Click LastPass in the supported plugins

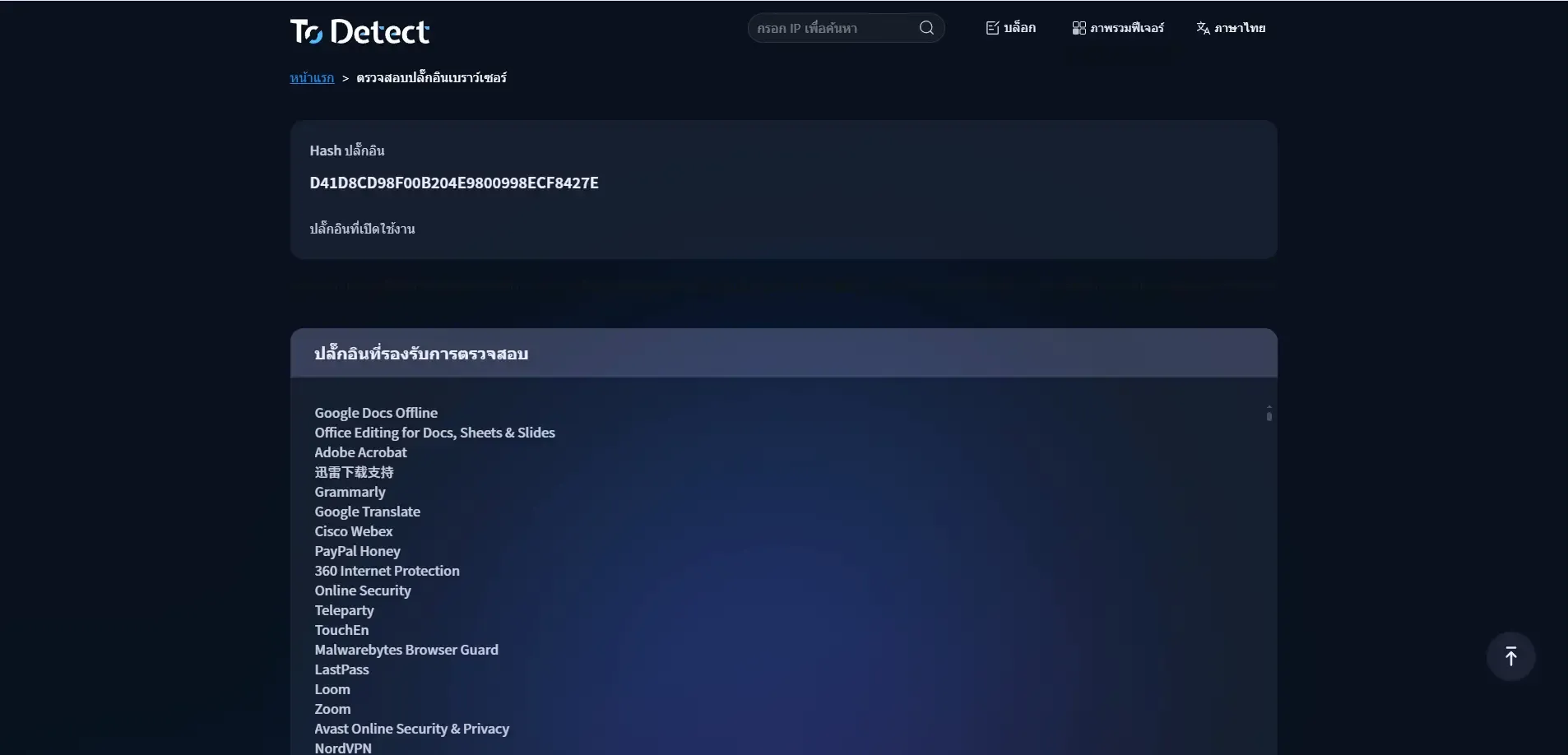pos(341,669)
